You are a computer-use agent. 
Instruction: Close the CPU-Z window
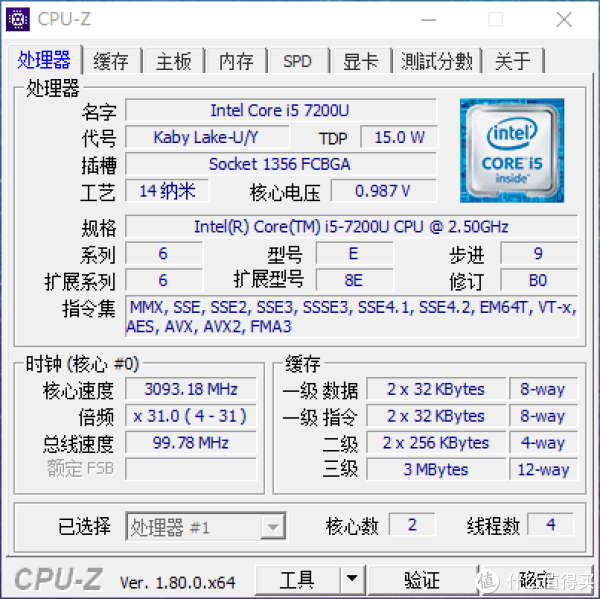[x=564, y=19]
